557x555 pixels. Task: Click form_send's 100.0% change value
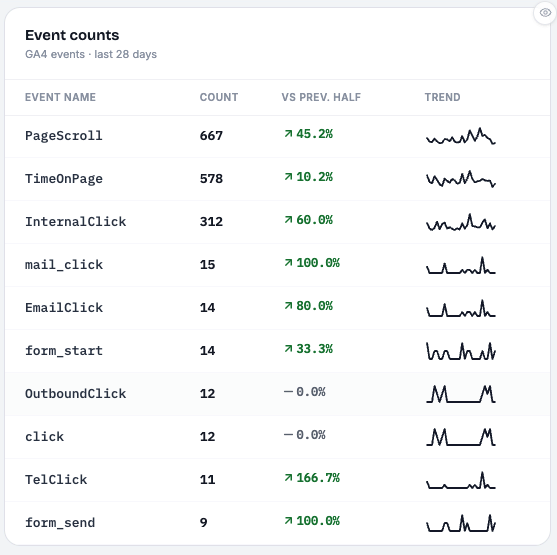pos(318,521)
